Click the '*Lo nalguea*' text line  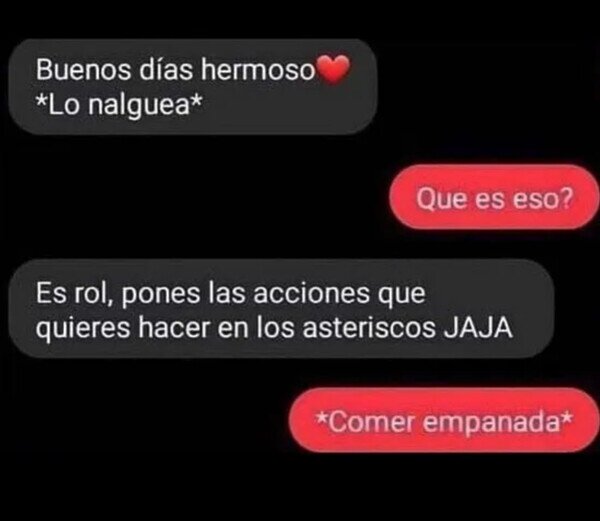click(118, 105)
